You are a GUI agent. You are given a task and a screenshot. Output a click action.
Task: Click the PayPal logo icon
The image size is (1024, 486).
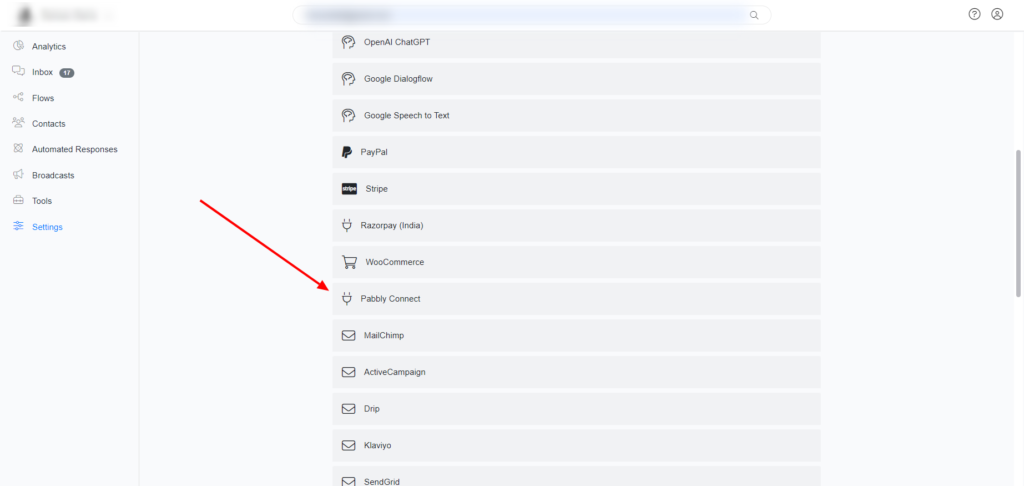click(347, 152)
